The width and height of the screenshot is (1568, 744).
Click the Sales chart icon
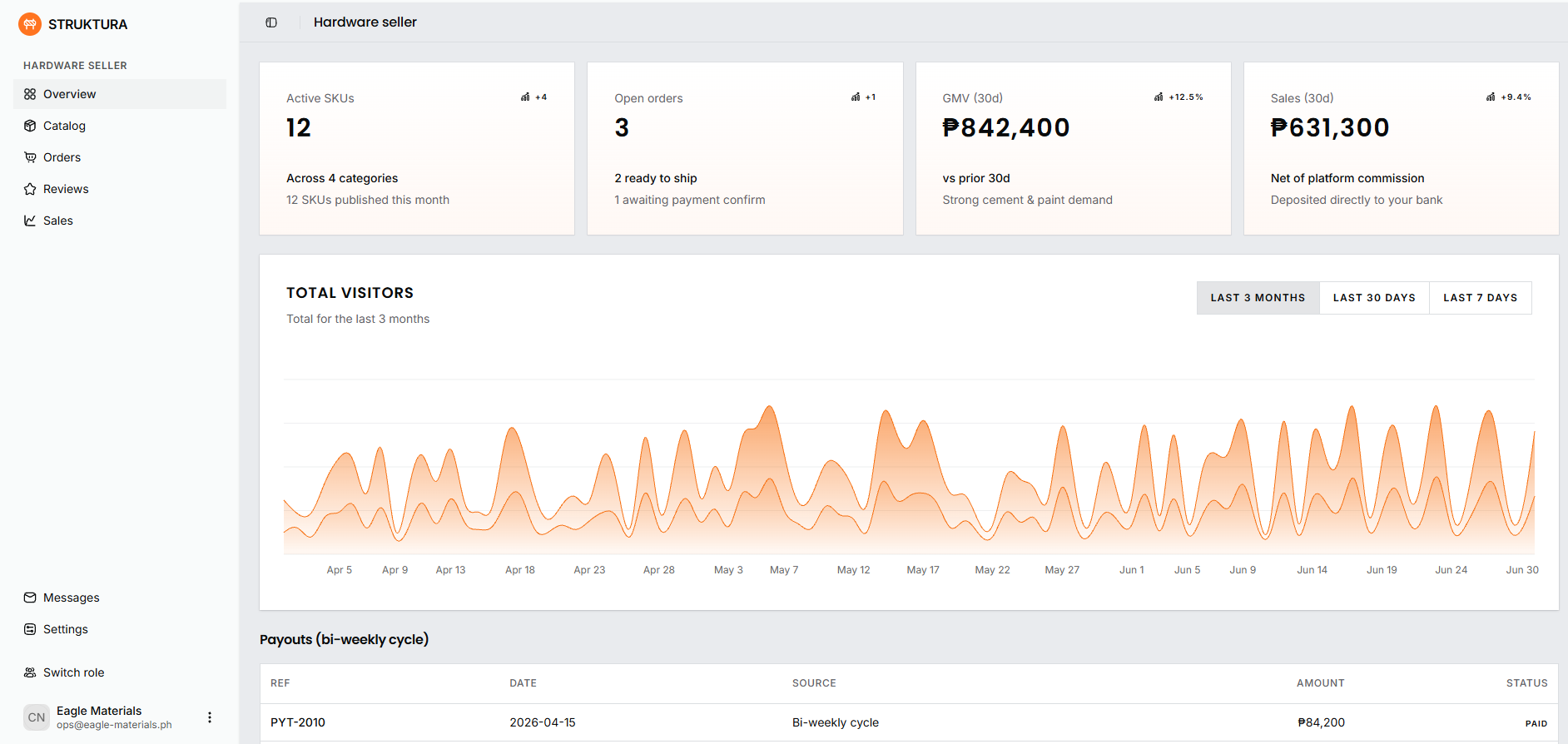click(x=30, y=221)
